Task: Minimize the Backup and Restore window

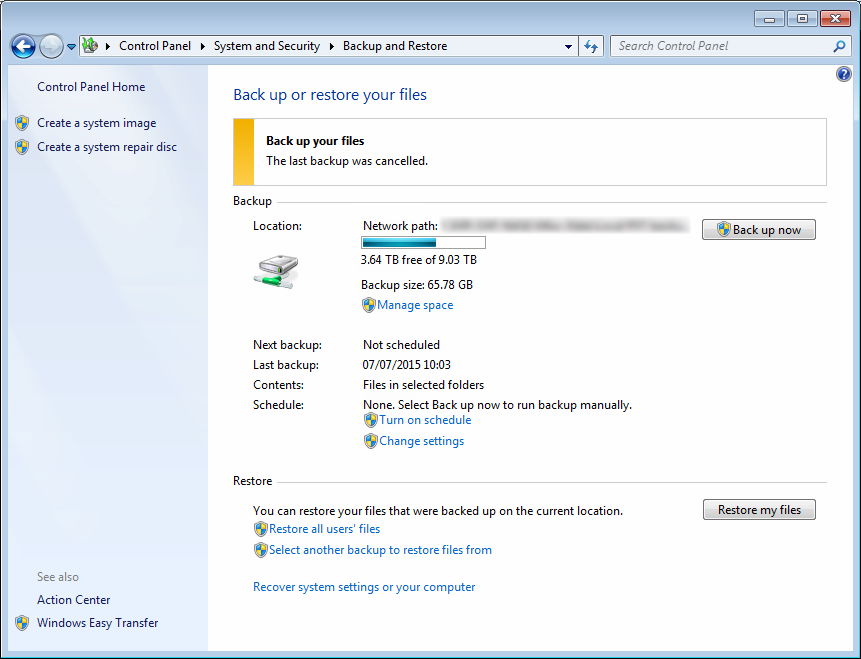Action: (769, 19)
